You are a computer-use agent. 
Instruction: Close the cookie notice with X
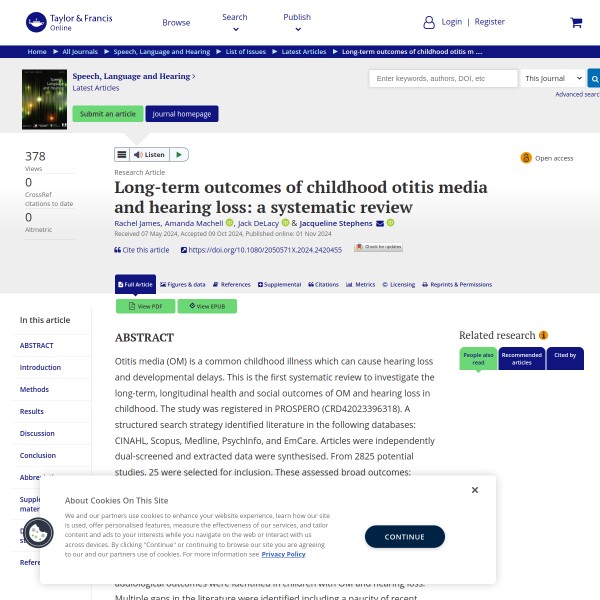475,490
